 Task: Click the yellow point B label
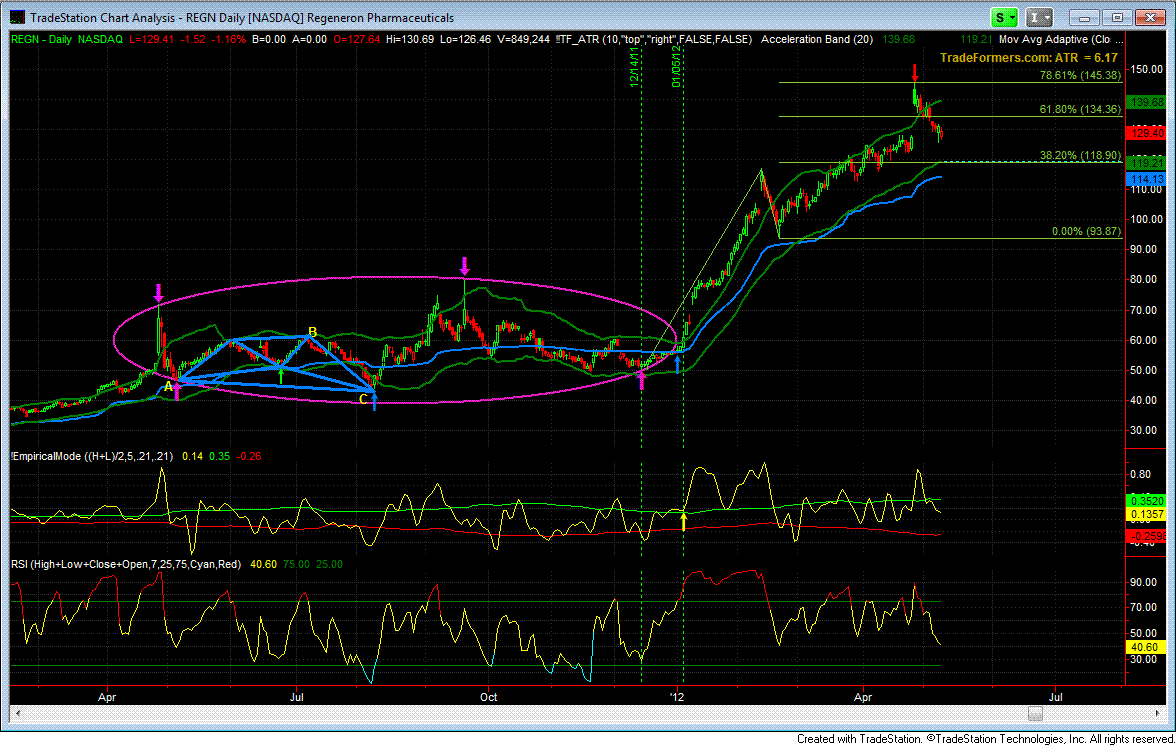[313, 332]
